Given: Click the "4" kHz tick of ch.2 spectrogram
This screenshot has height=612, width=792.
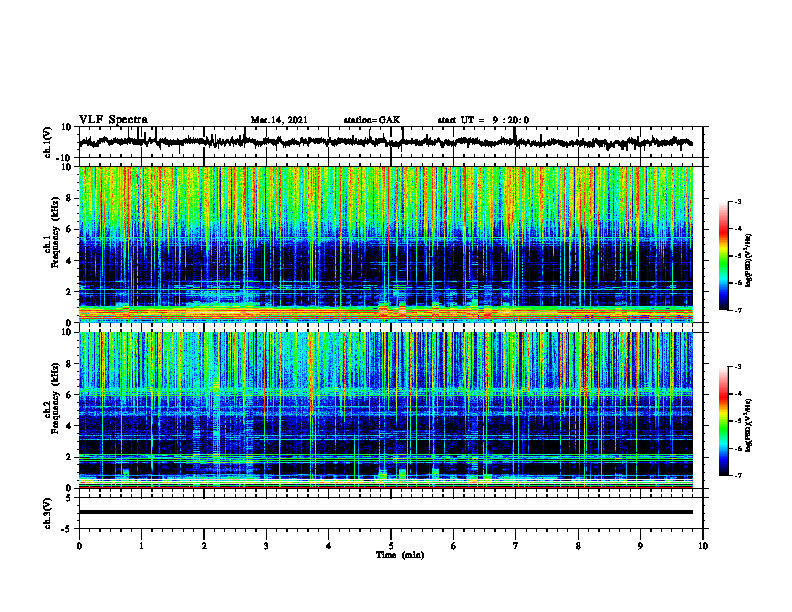Looking at the screenshot, I should pos(69,426).
